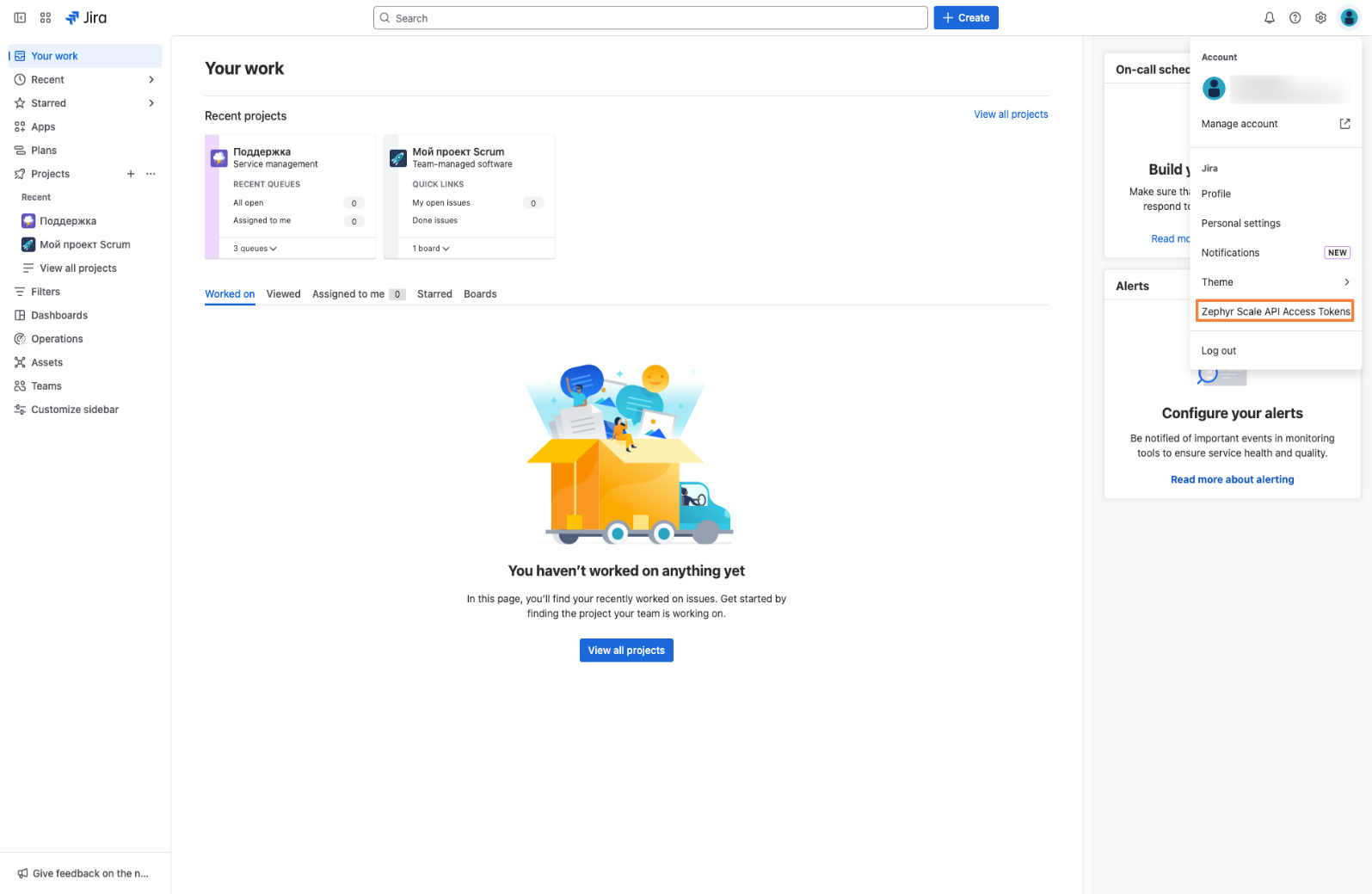The image size is (1372, 894).
Task: Click the Filters icon in sidebar
Action: coord(20,292)
